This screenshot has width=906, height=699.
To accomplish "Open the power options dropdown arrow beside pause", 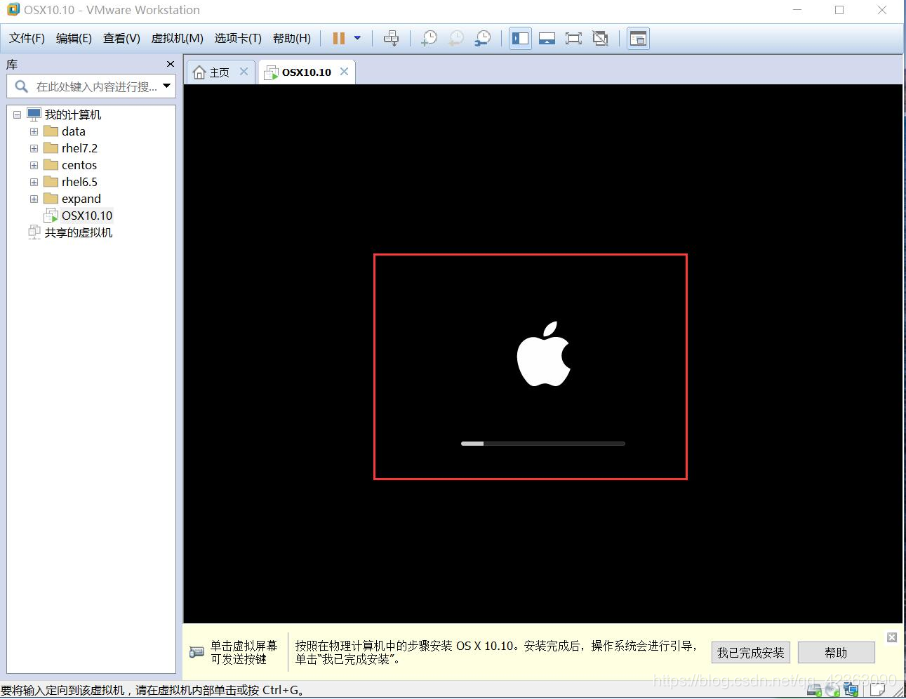I will coord(357,38).
